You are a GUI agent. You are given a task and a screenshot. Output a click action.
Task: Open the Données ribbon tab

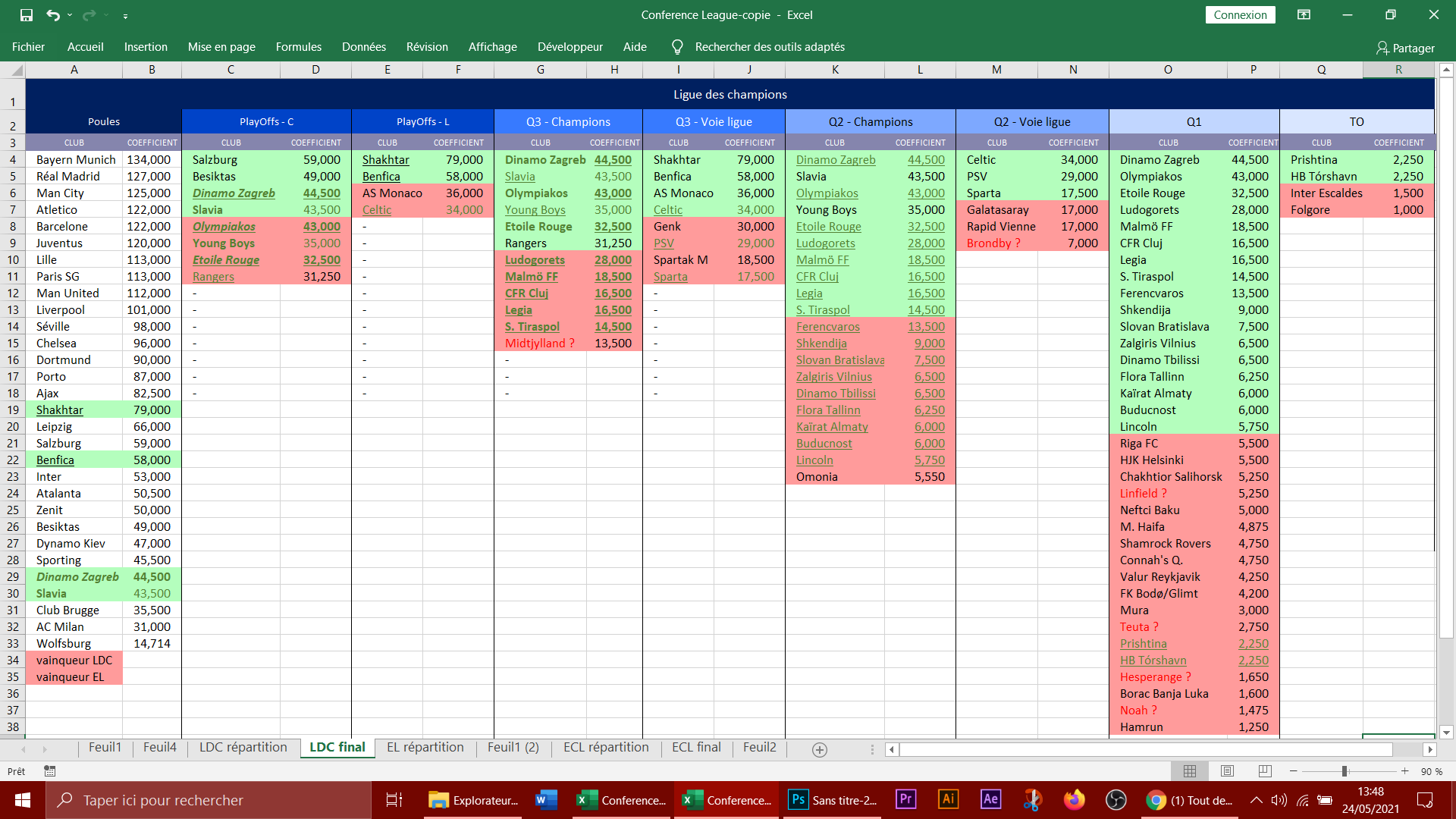coord(364,47)
